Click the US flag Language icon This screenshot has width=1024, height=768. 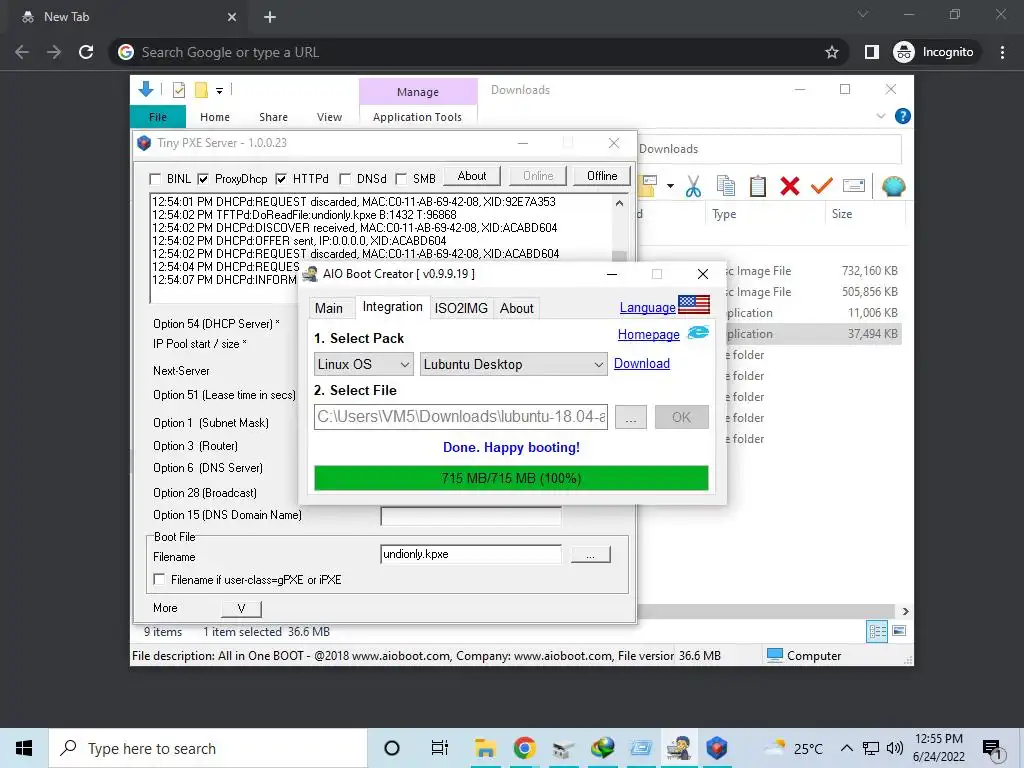(x=694, y=305)
